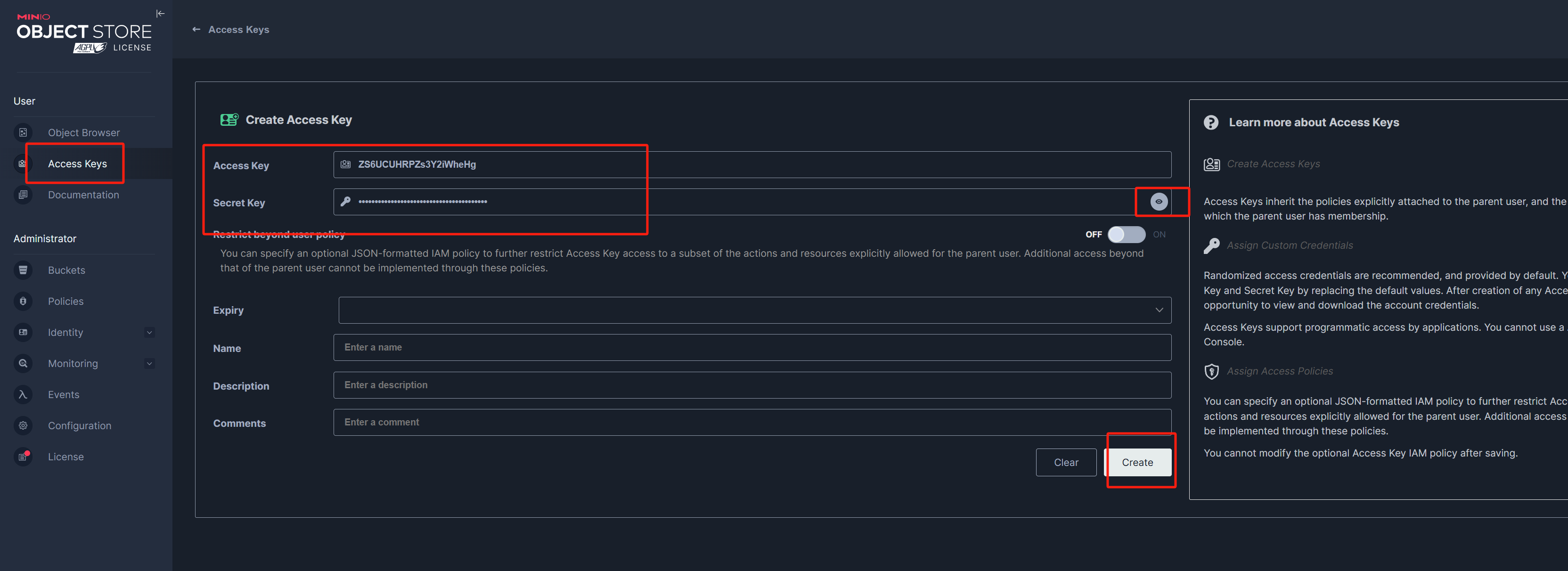Toggle the Restrict beyond user policy switch
The width and height of the screenshot is (1568, 571).
pyautogui.click(x=1126, y=234)
